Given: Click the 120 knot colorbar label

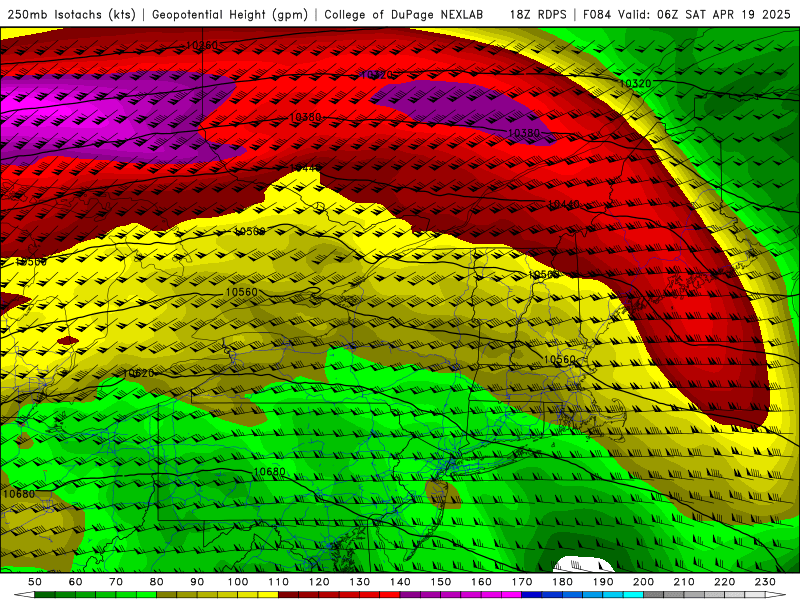Looking at the screenshot, I should 319,582.
